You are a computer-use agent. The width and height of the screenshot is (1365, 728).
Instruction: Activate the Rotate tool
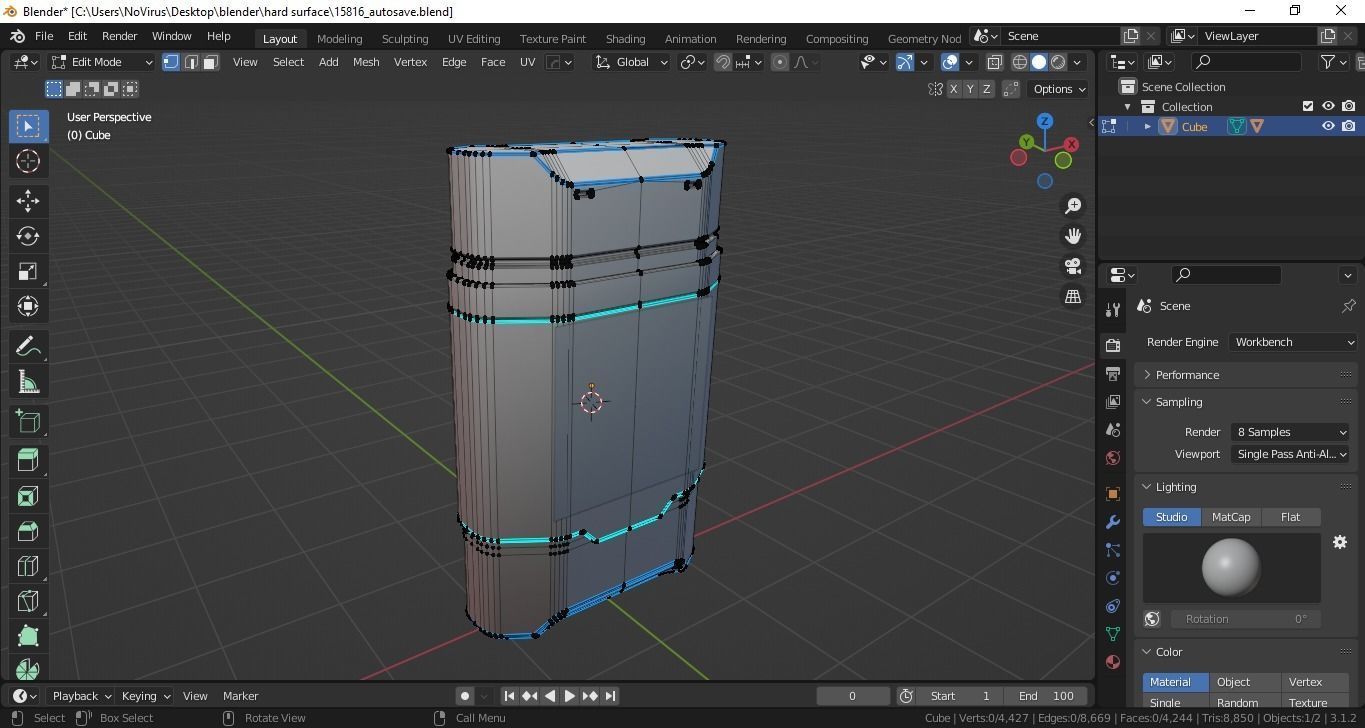point(28,236)
